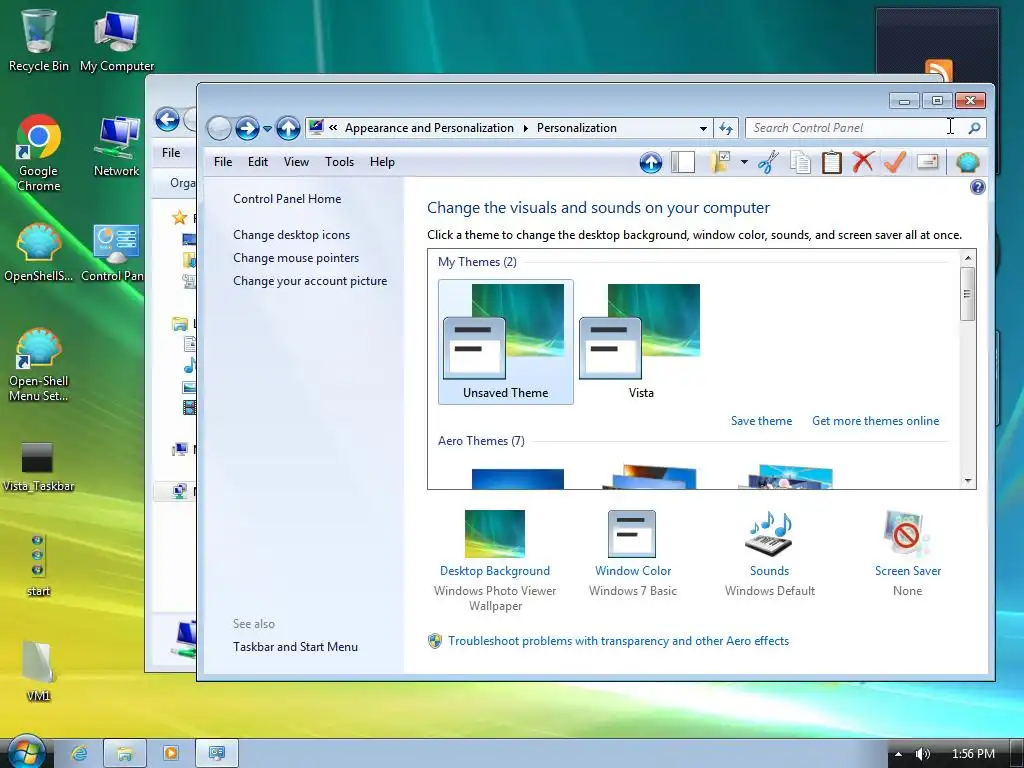
Task: Click the Up arrow in navigation bar
Action: tap(288, 129)
